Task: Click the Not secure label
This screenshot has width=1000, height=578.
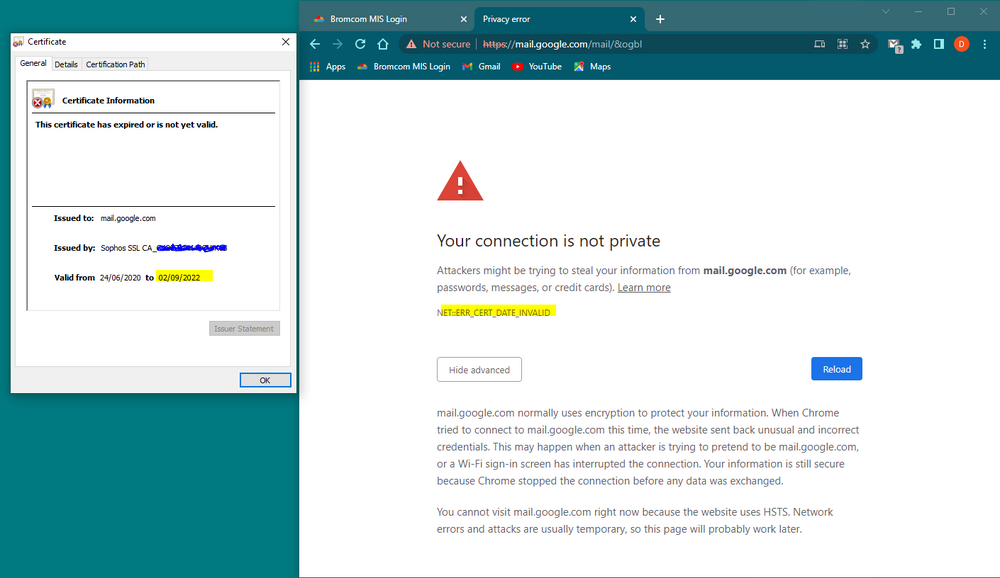Action: (446, 44)
